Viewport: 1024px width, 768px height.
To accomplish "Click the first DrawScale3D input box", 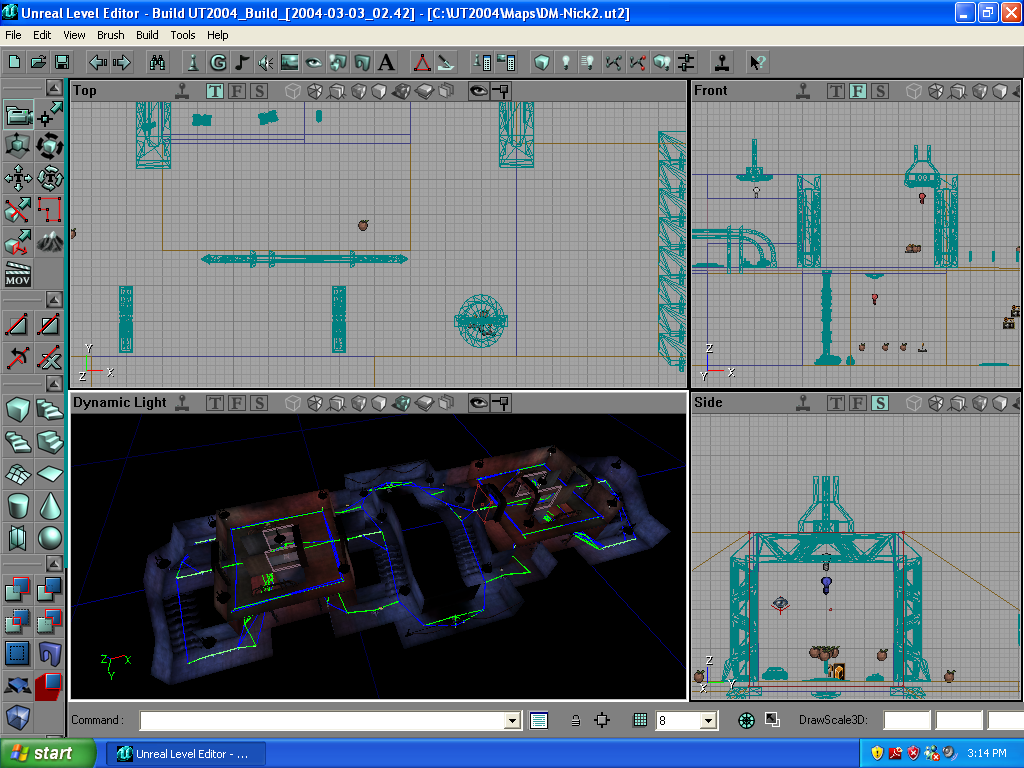I will 906,720.
